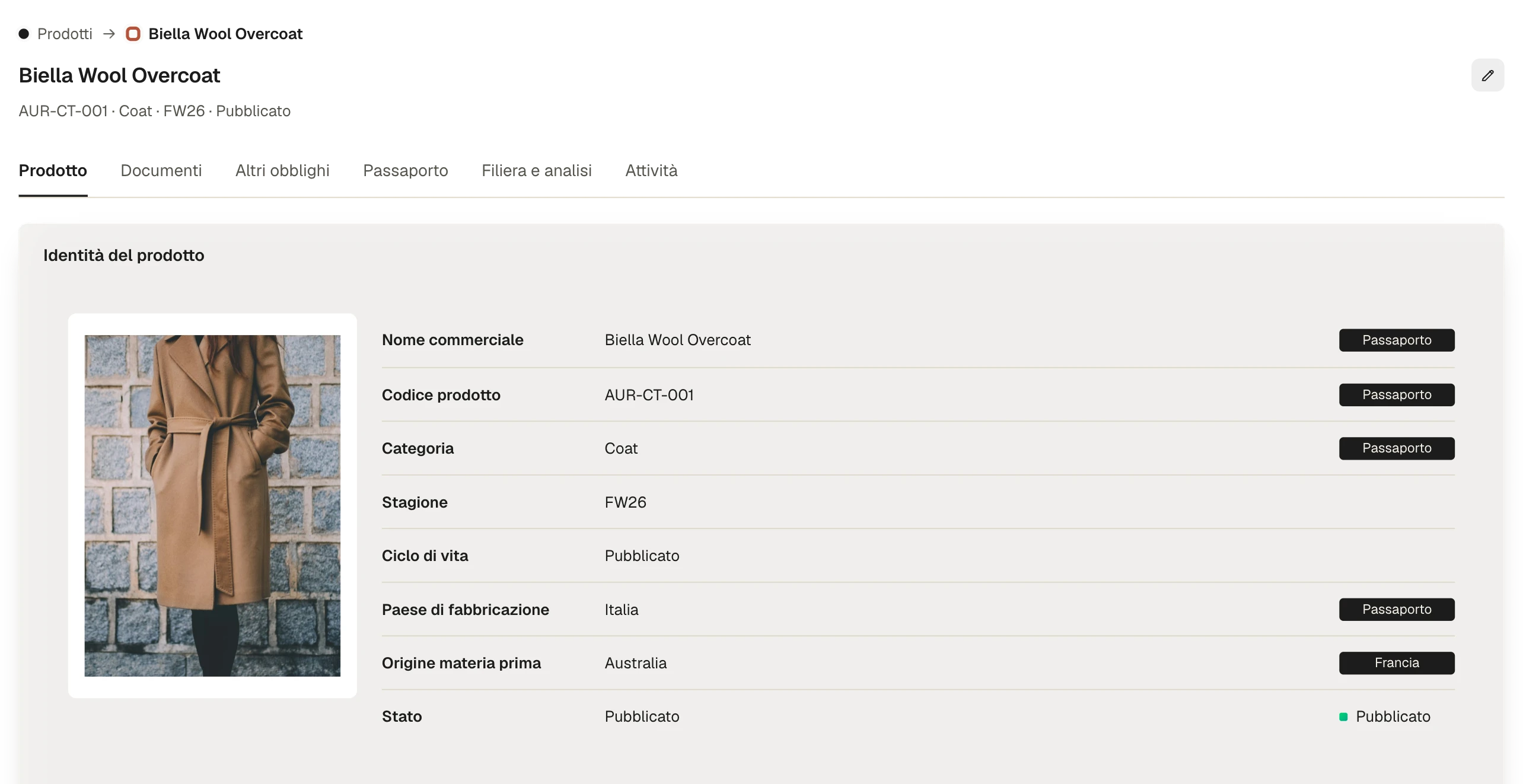The image size is (1523, 784).
Task: Click the Francia badge in Origine row
Action: (x=1397, y=663)
